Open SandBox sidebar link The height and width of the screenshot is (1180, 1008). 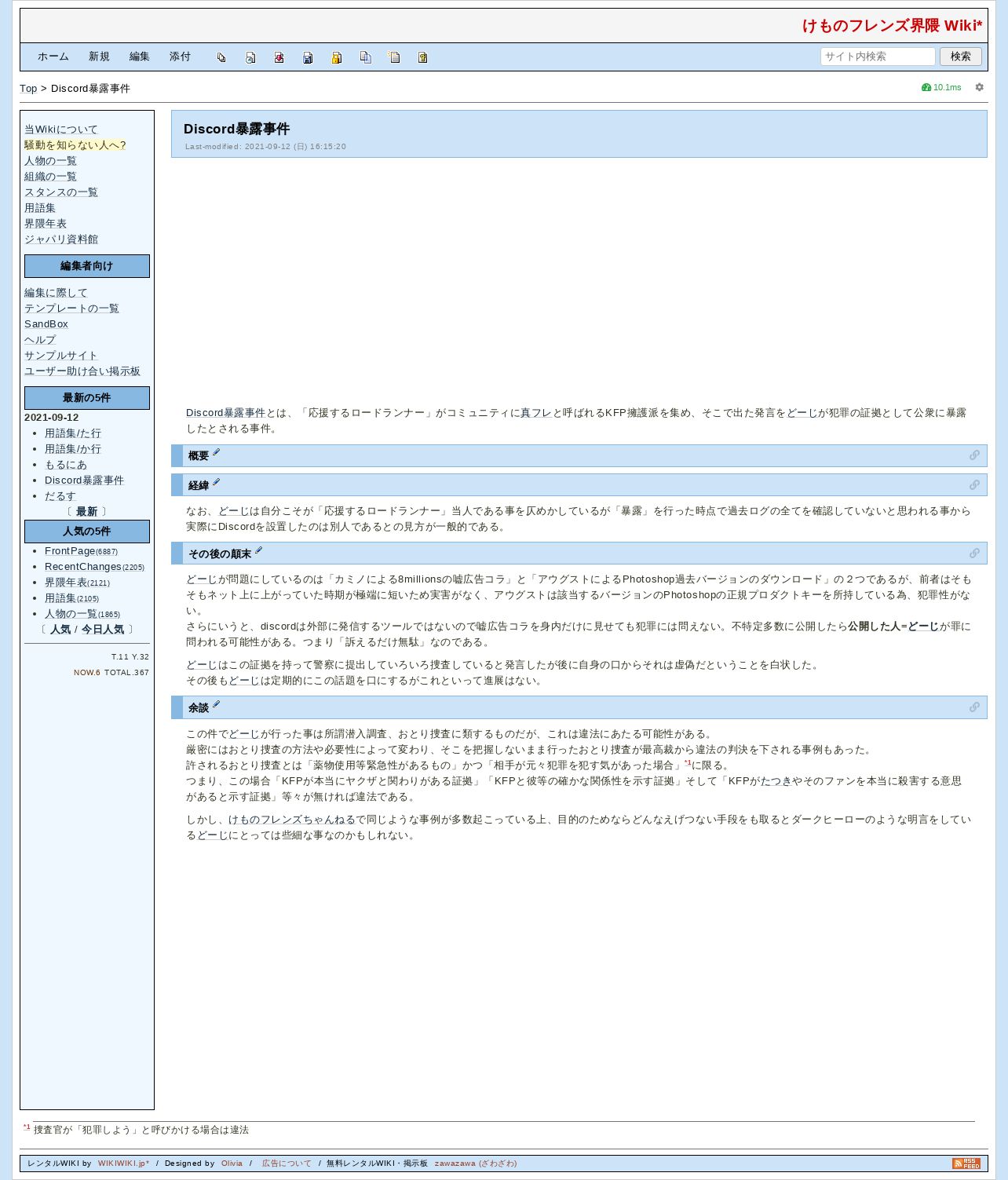[46, 324]
